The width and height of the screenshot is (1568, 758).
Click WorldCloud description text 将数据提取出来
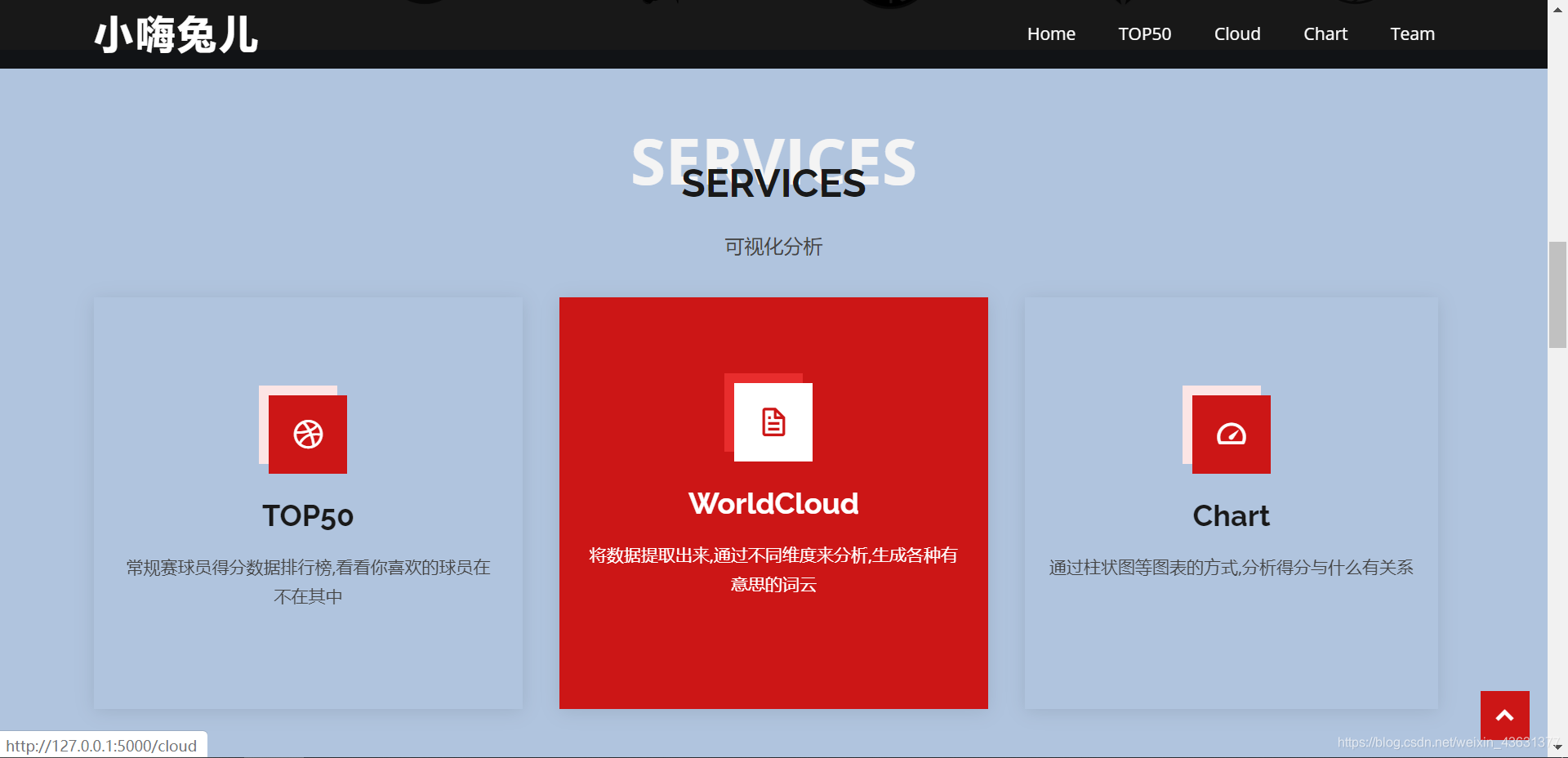[773, 569]
